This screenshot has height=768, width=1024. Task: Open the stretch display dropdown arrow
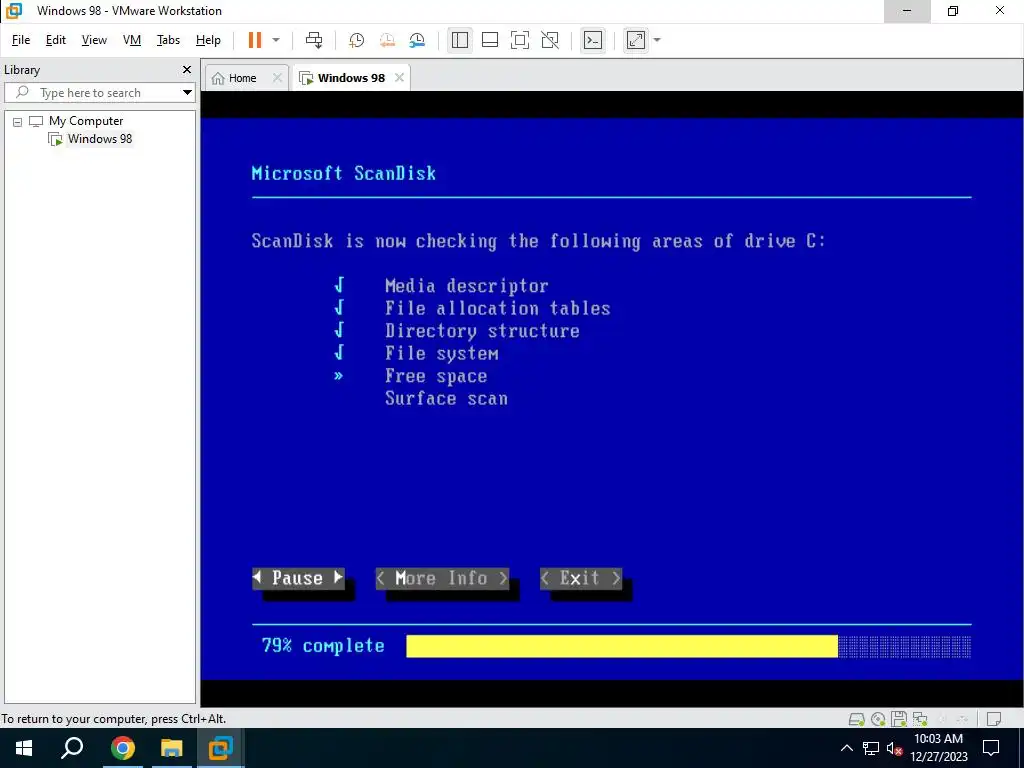657,40
